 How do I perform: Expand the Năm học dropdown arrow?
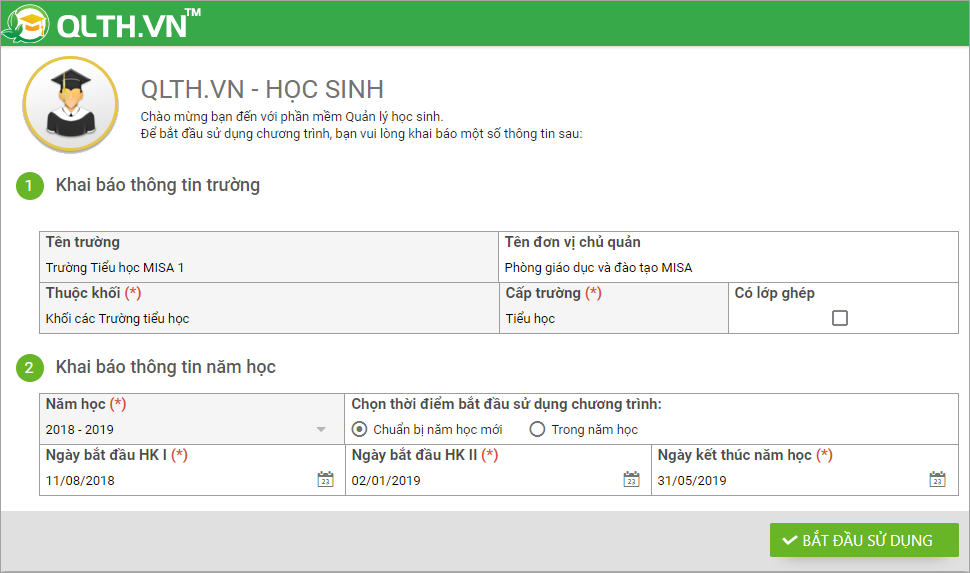[321, 429]
